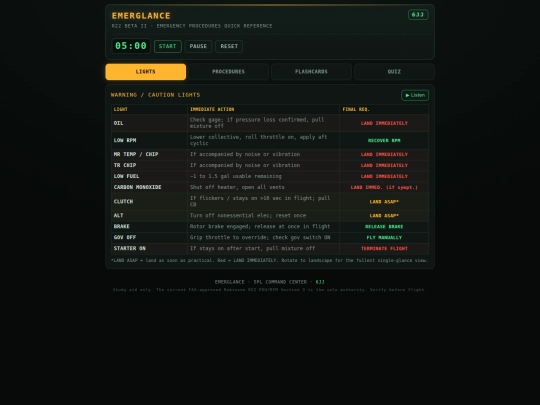Click LOW FUEL row's LAND IMMEDIATELY cell

point(384,176)
